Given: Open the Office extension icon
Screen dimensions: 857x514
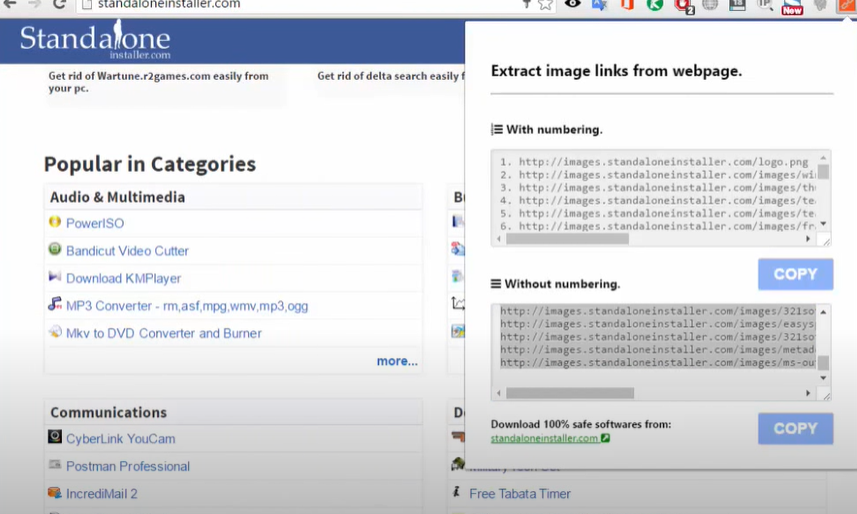Looking at the screenshot, I should [627, 5].
